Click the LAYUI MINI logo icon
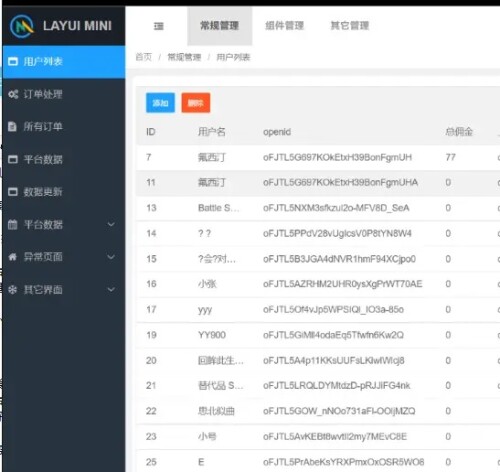This screenshot has height=472, width=500. click(22, 26)
